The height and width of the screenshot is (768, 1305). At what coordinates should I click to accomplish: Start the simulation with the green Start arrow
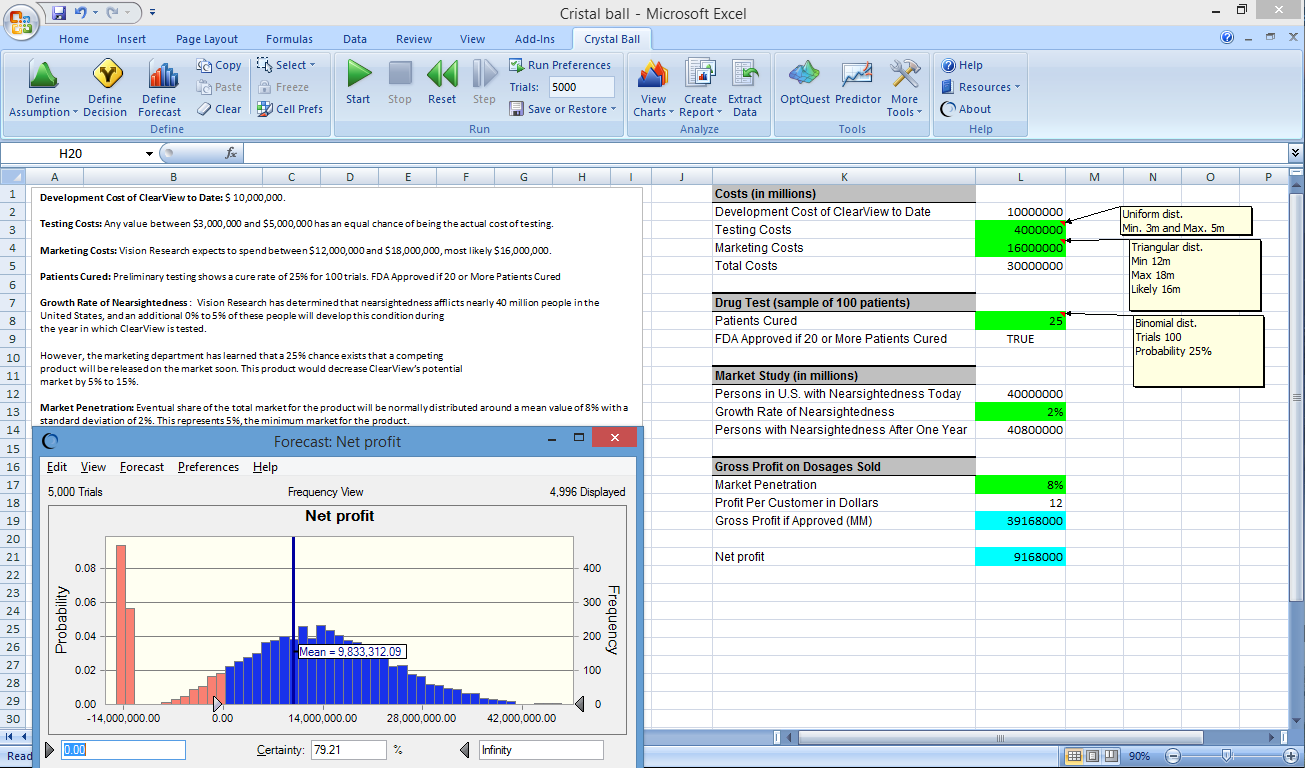pyautogui.click(x=358, y=82)
